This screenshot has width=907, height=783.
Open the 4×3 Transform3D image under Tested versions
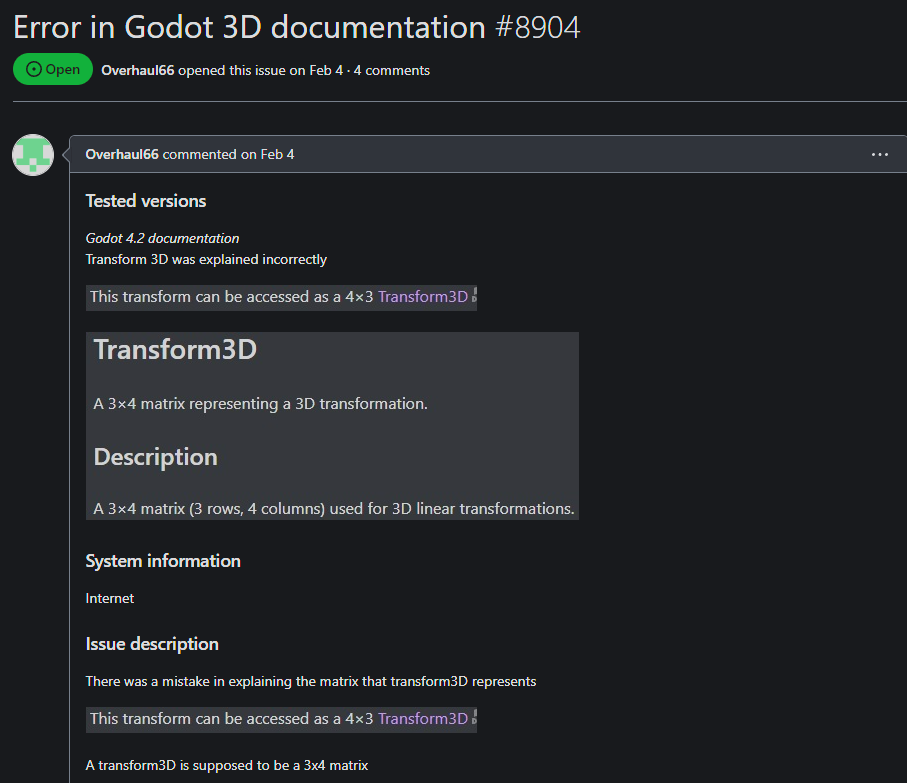coord(281,297)
